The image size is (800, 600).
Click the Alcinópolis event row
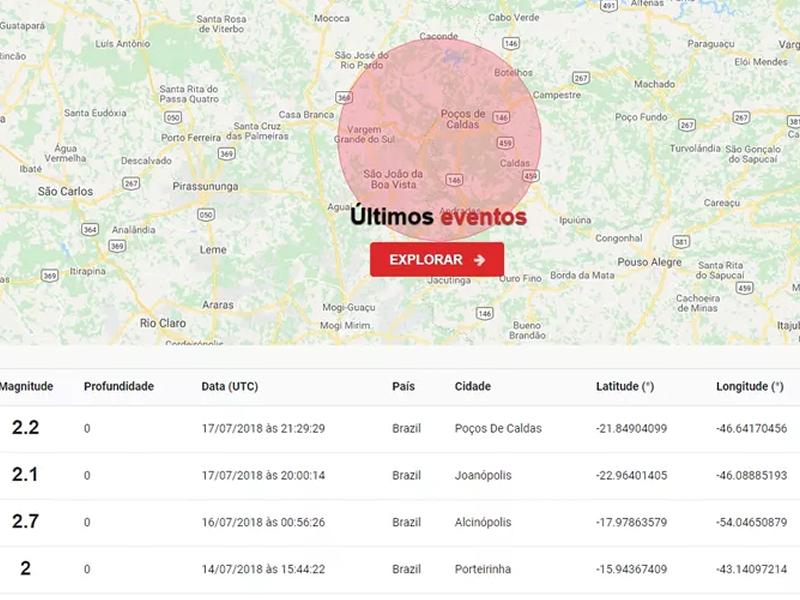400,522
